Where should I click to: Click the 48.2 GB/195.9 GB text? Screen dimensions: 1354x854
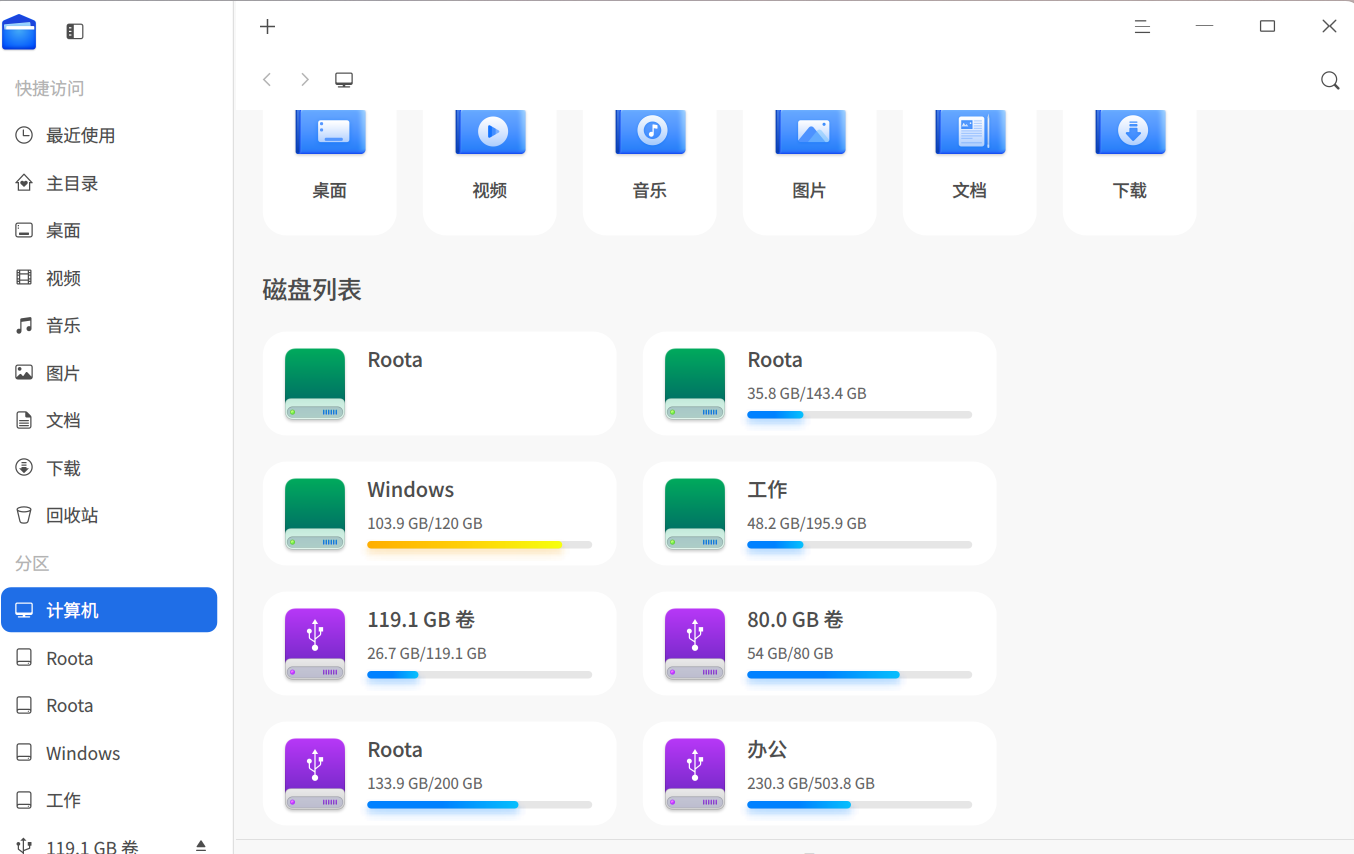(806, 524)
